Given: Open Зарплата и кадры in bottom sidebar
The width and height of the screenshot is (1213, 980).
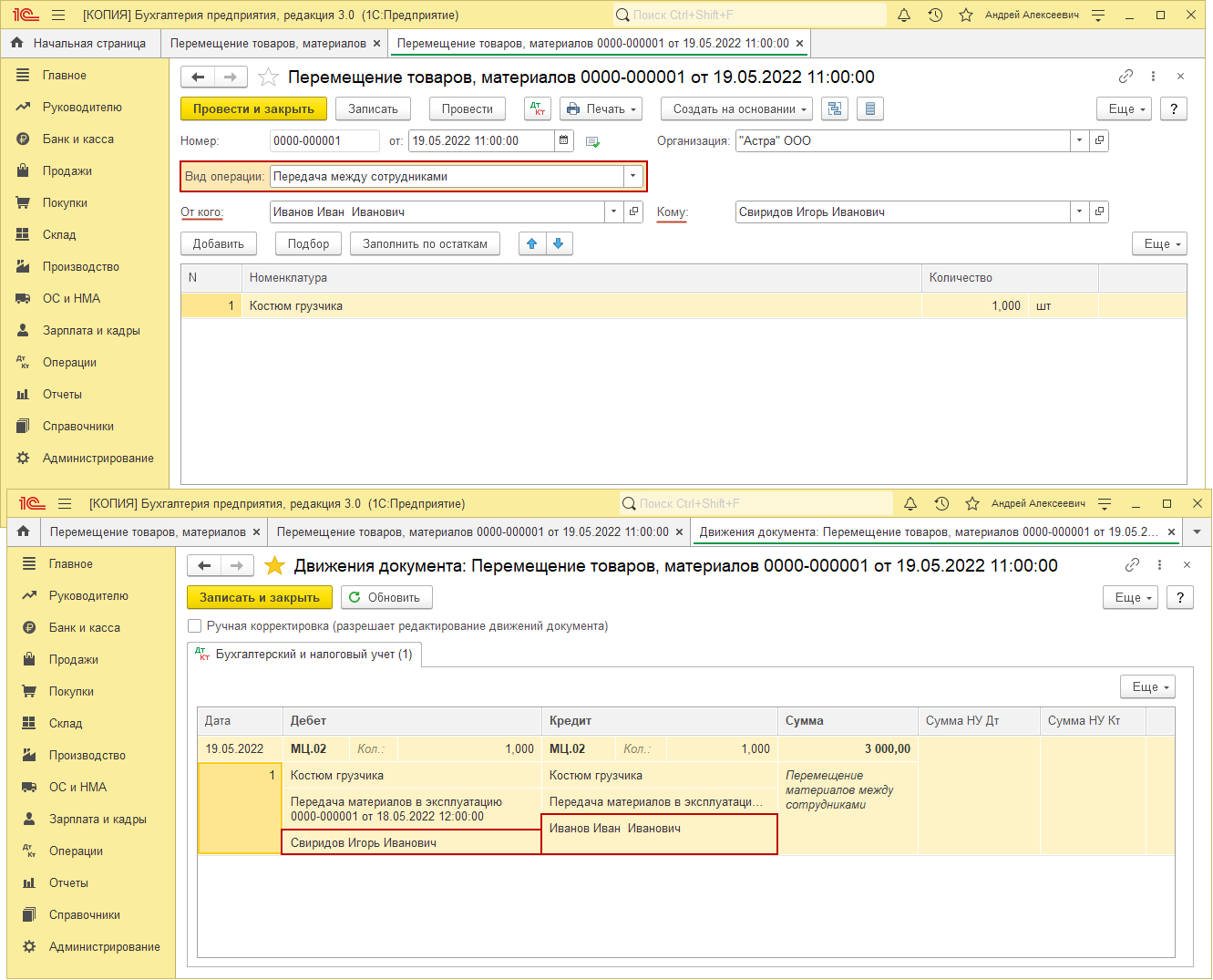Looking at the screenshot, I should point(98,820).
